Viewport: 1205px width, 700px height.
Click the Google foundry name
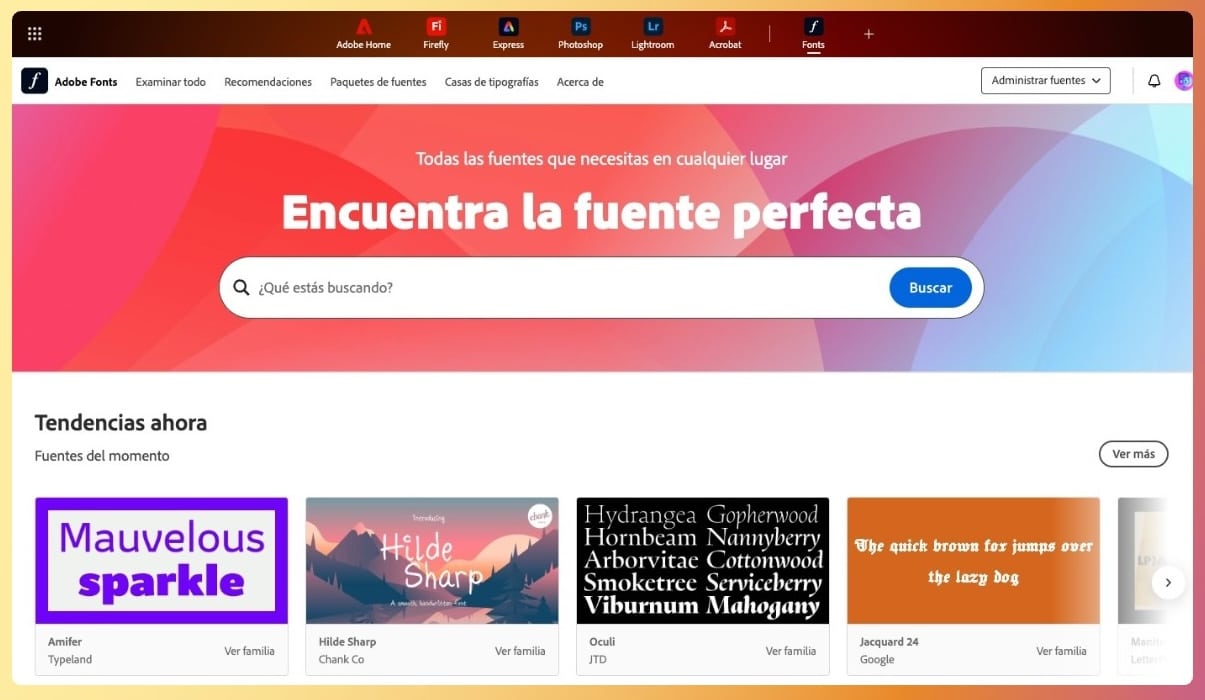tap(877, 660)
